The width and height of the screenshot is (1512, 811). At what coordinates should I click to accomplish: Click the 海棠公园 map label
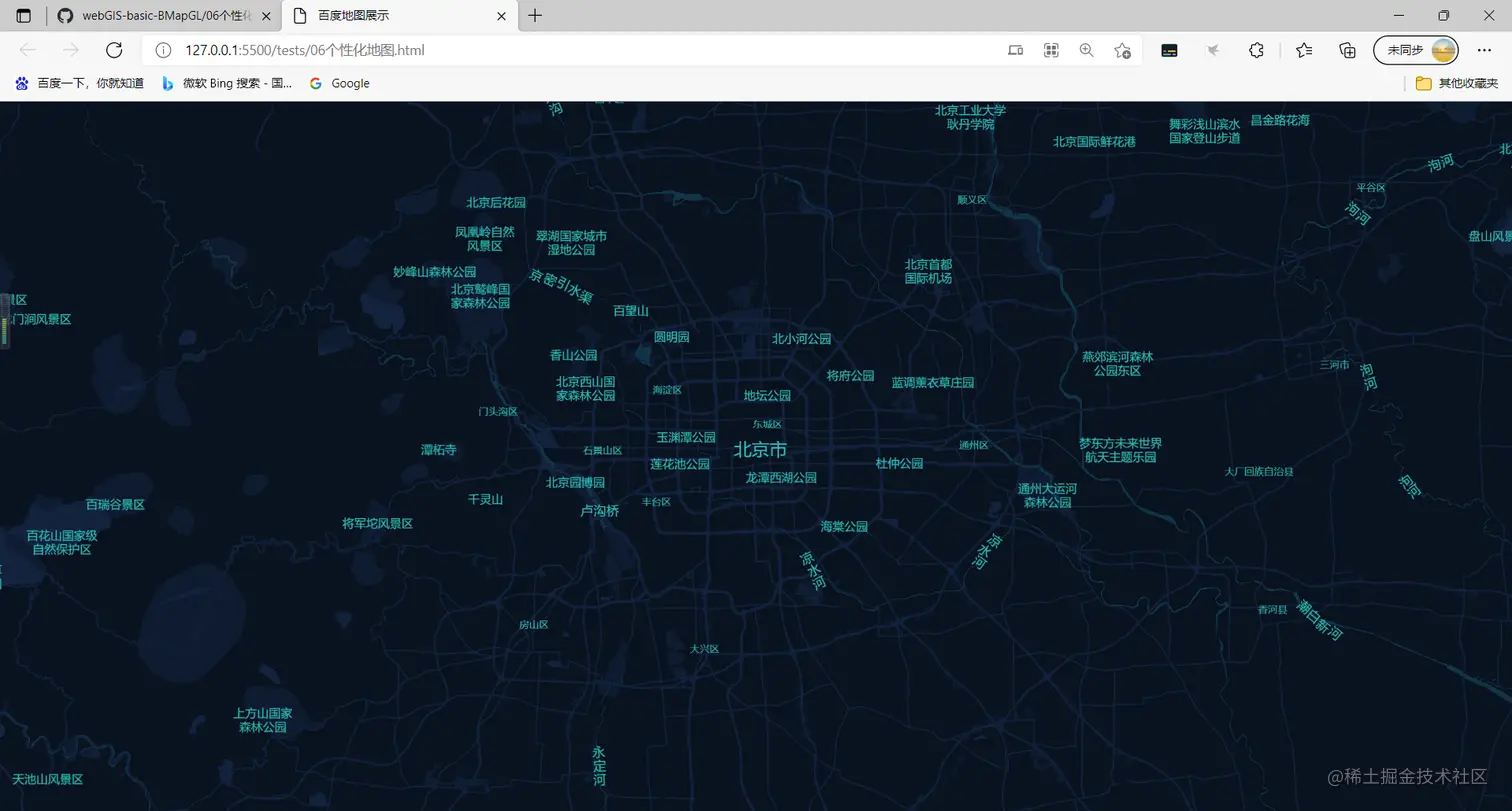click(844, 526)
